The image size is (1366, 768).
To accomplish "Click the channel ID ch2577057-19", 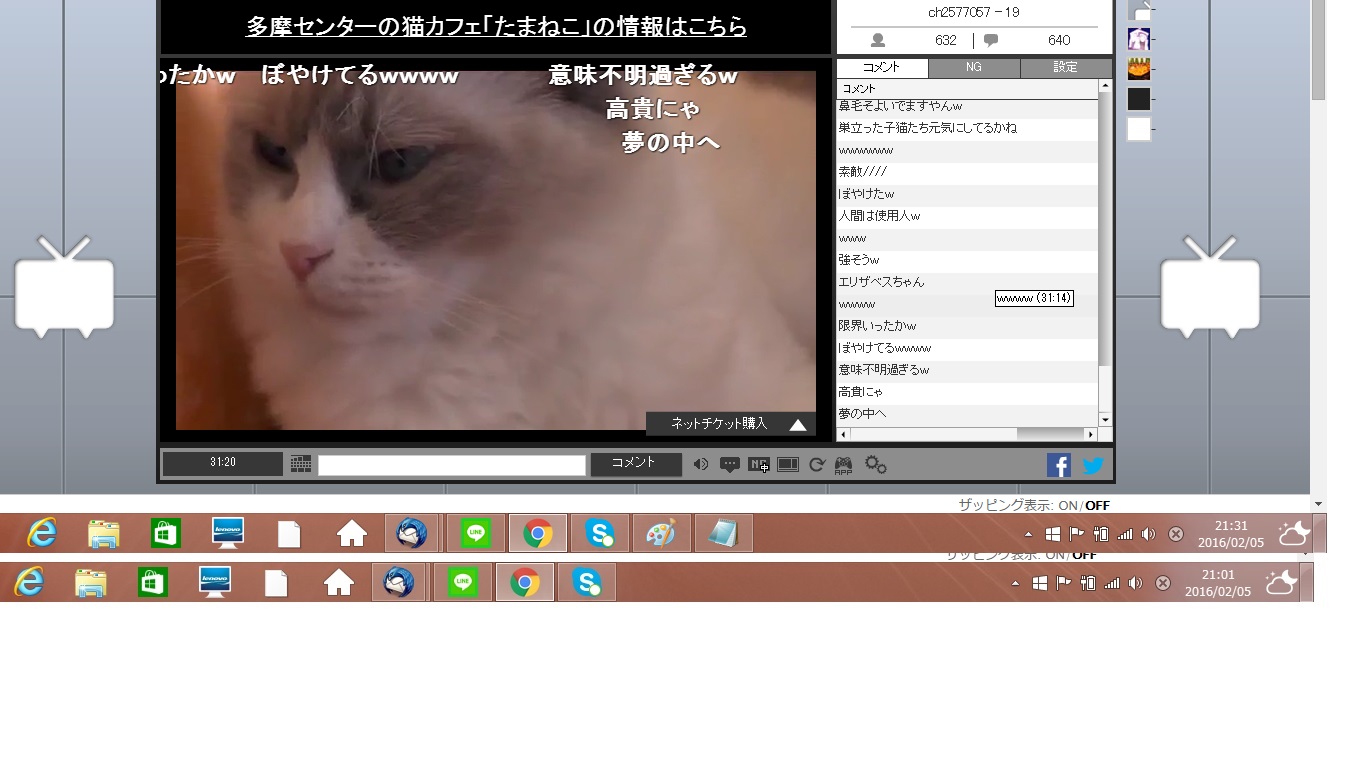I will [973, 12].
